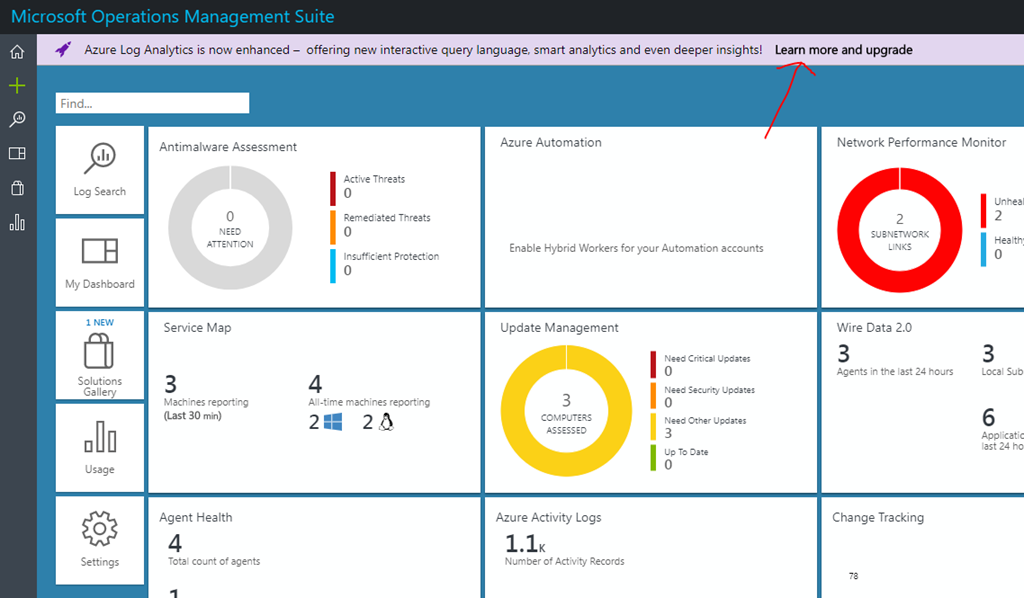Open the Log Search tile
Image resolution: width=1024 pixels, height=598 pixels.
tap(100, 169)
